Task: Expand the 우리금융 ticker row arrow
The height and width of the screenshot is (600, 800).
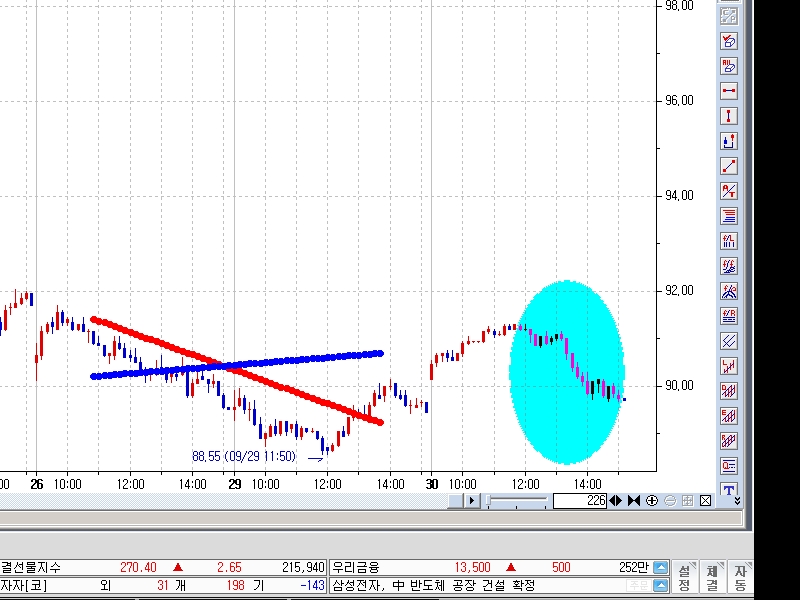Action: pyautogui.click(x=660, y=568)
